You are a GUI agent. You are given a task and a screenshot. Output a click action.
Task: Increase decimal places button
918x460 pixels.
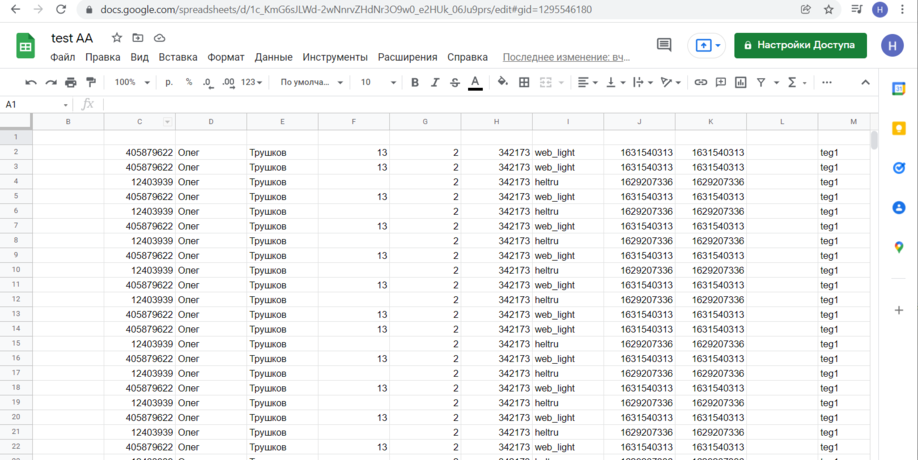tap(228, 83)
